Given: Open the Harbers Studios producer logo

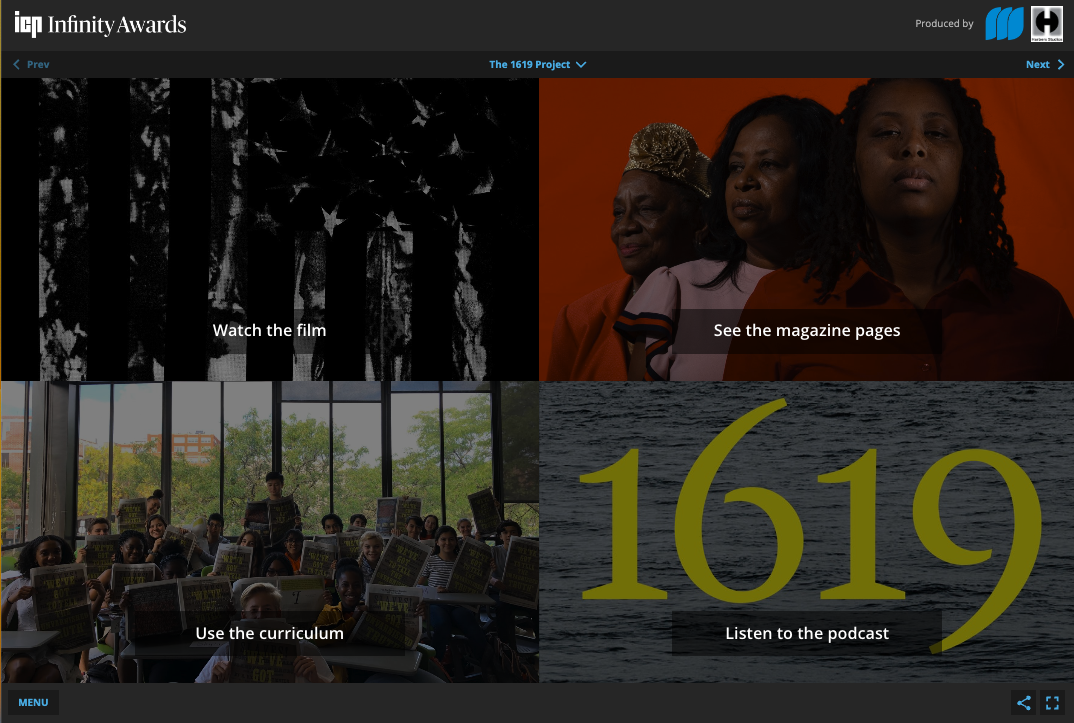Looking at the screenshot, I should click(1047, 24).
